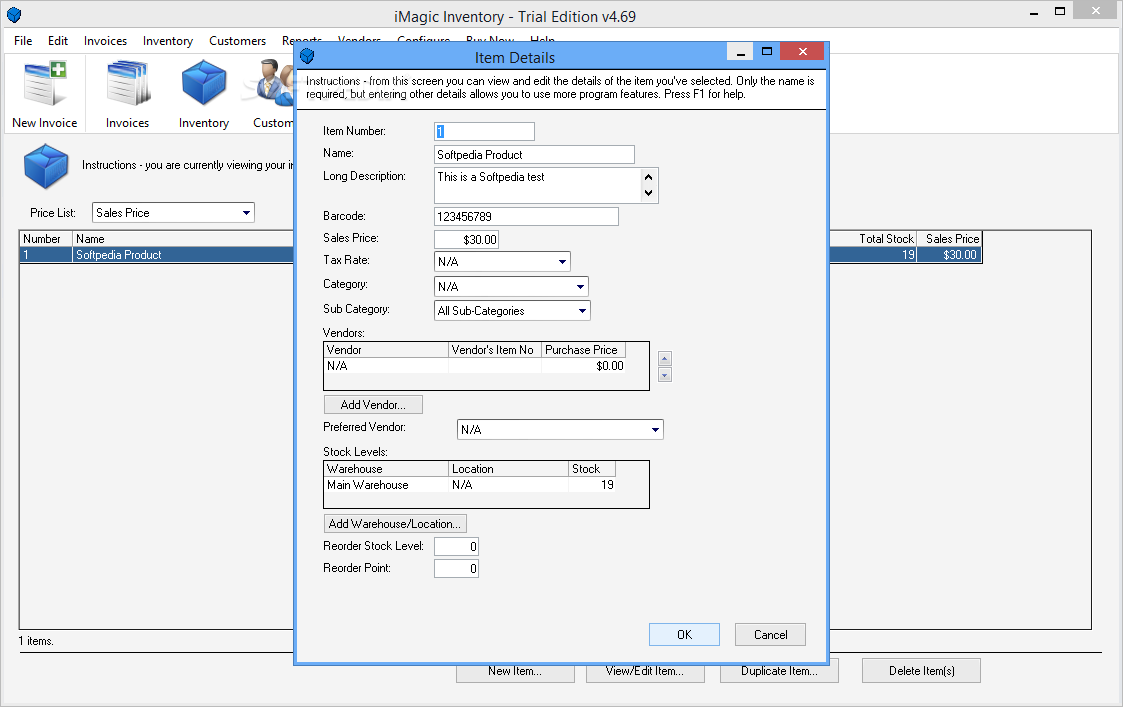Viewport: 1123px width, 707px height.
Task: Click the Delete Item(s) button
Action: tap(921, 671)
